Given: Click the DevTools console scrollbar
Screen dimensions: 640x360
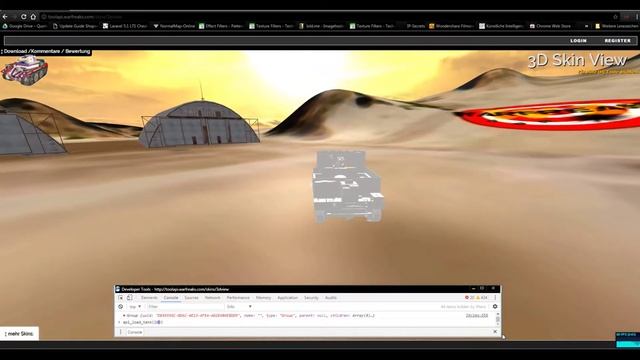Looking at the screenshot, I should (x=498, y=319).
